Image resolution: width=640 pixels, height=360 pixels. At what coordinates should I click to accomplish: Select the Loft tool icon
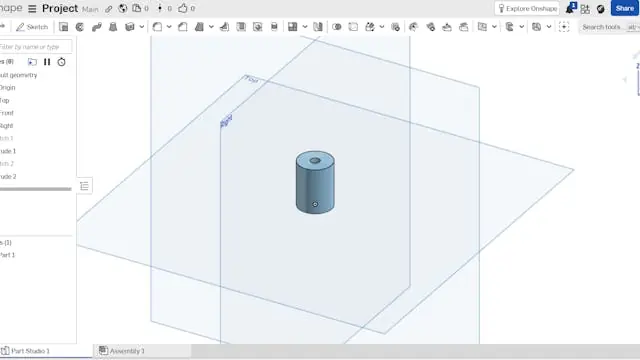[x=113, y=27]
